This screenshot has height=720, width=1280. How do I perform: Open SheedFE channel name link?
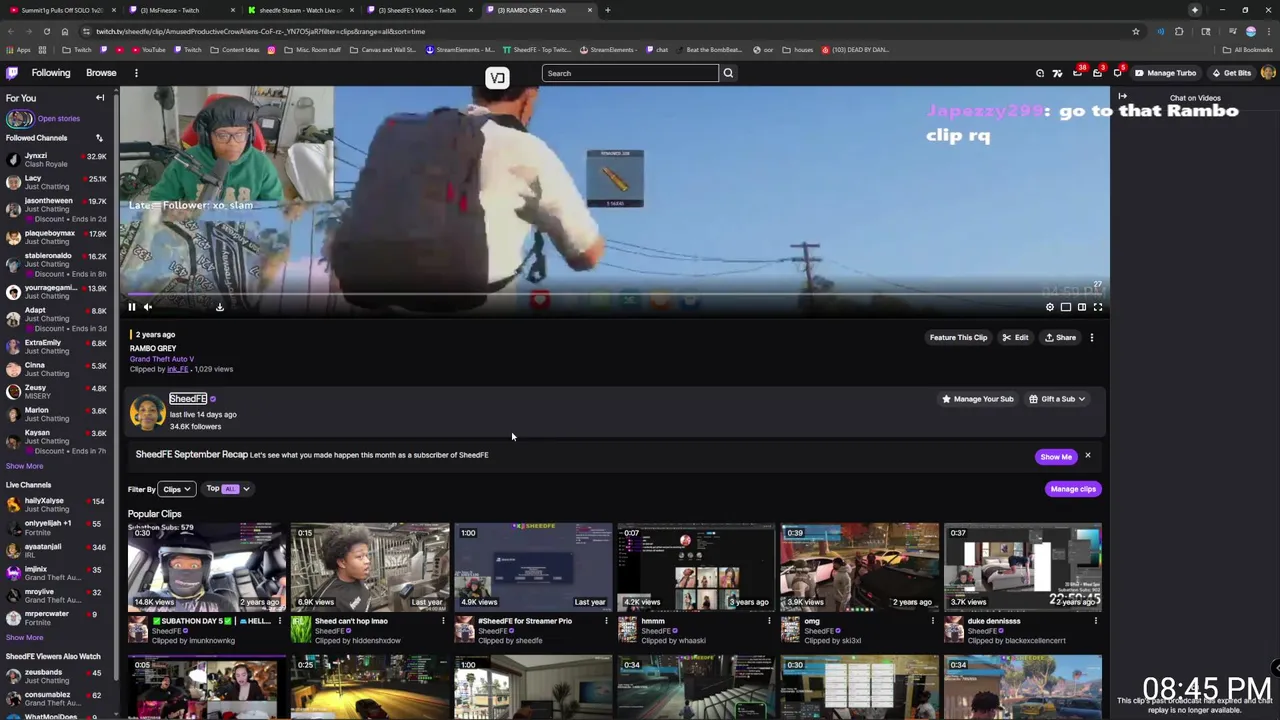pos(188,398)
